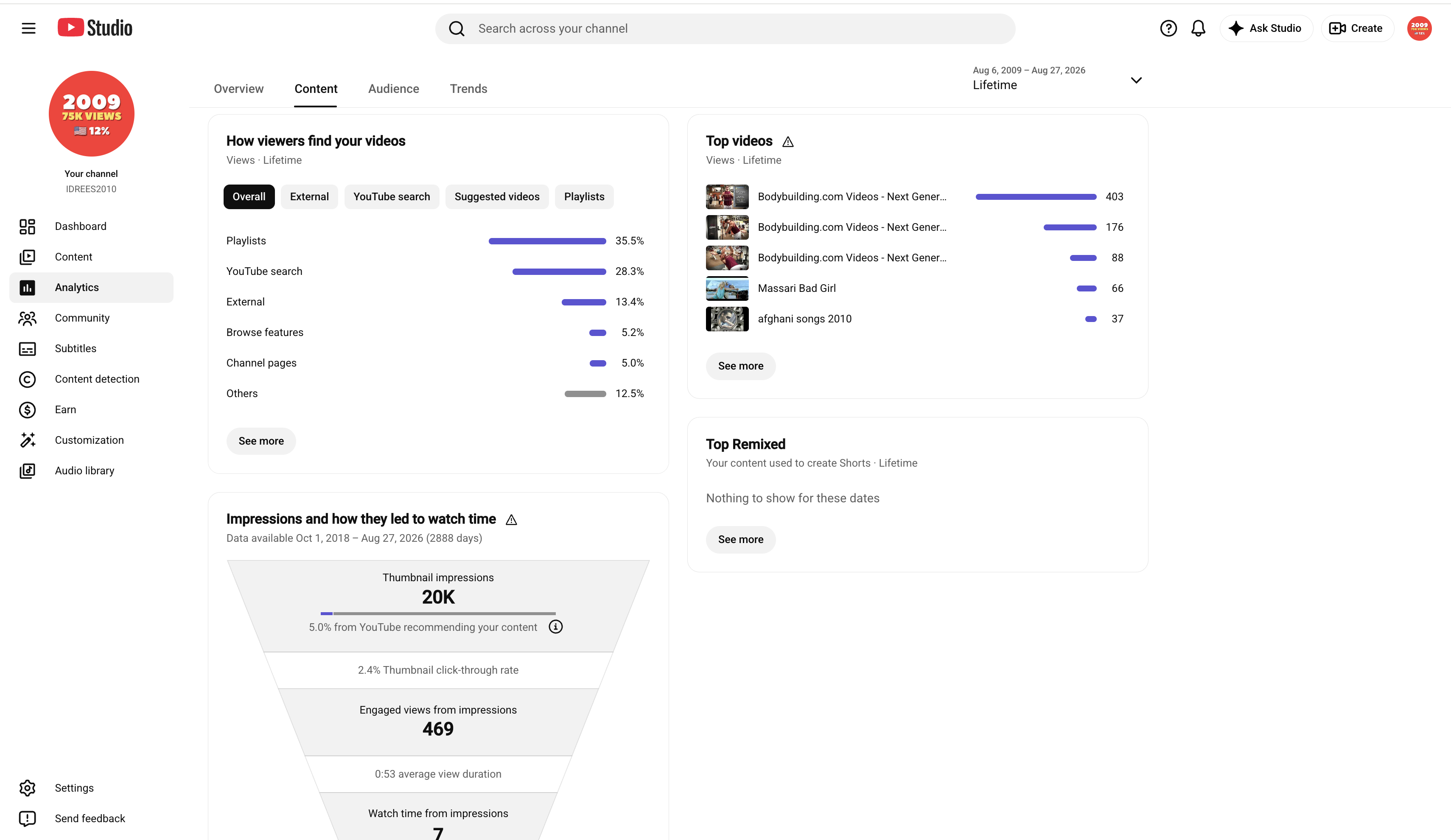Click the afghani songs 2010 title
Screen dimensions: 1451x840
[804, 318]
